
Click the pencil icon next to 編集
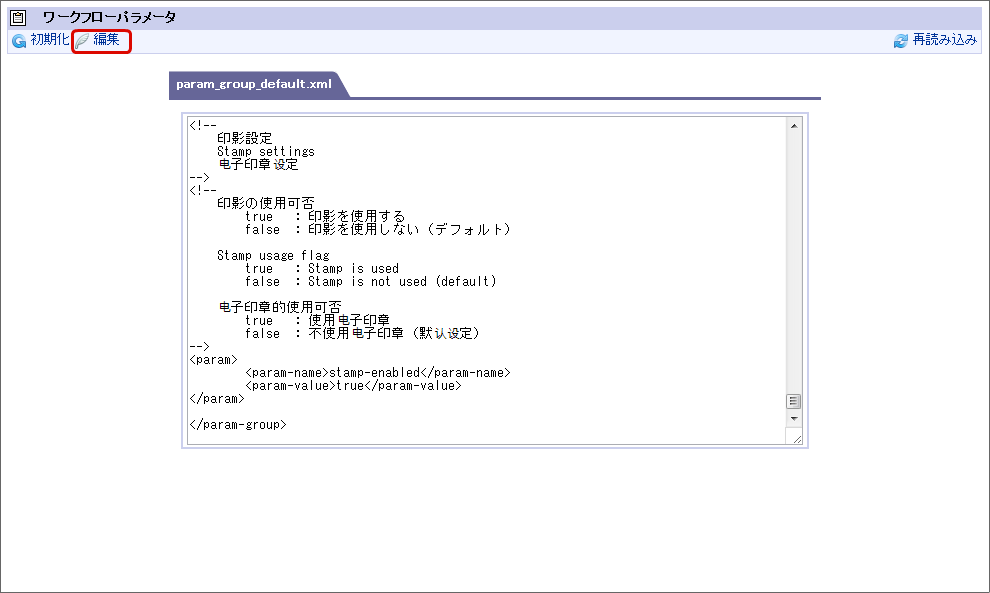point(83,41)
